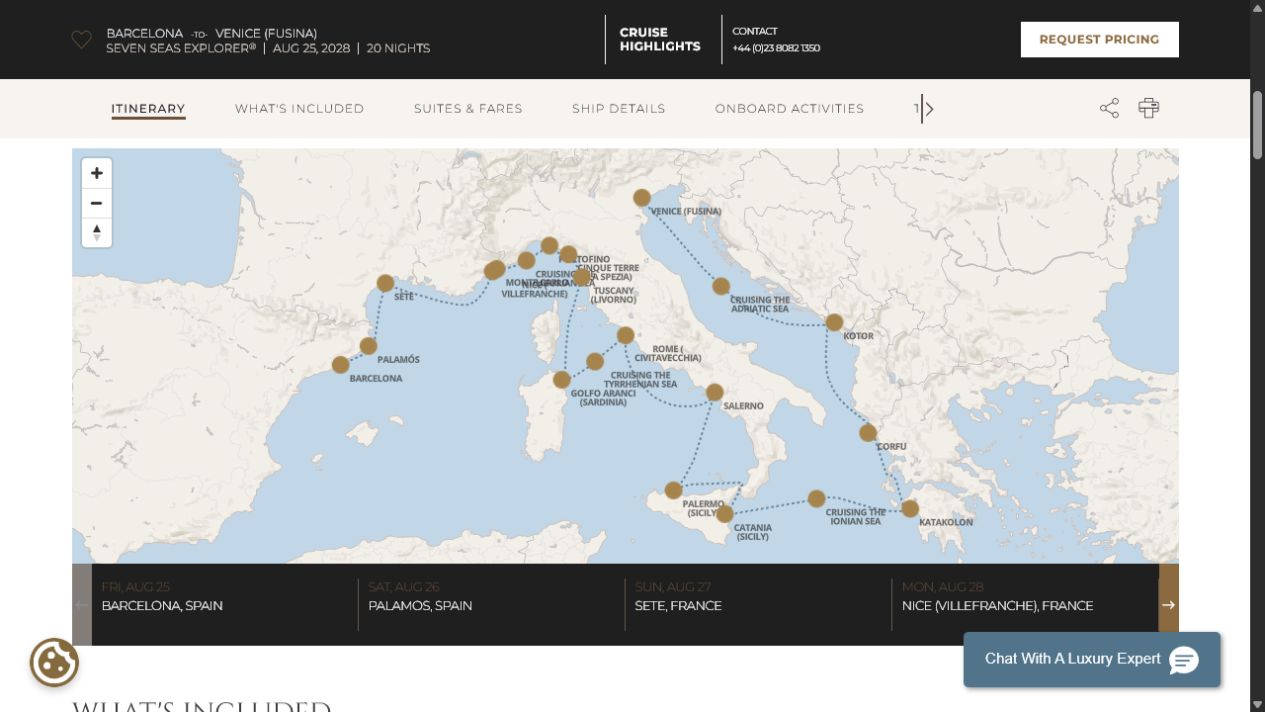
Task: Open cookie preferences icon
Action: point(54,662)
